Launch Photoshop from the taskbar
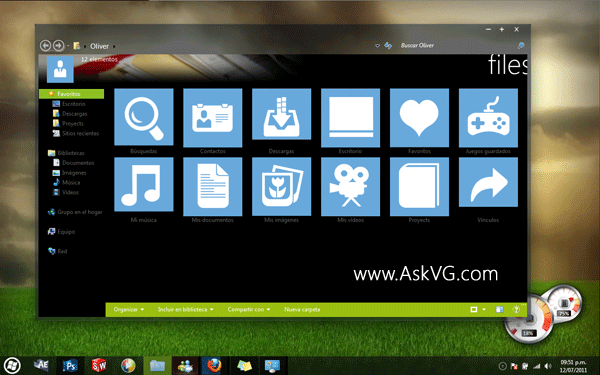Screen dimensions: 600x375 [x=70, y=366]
